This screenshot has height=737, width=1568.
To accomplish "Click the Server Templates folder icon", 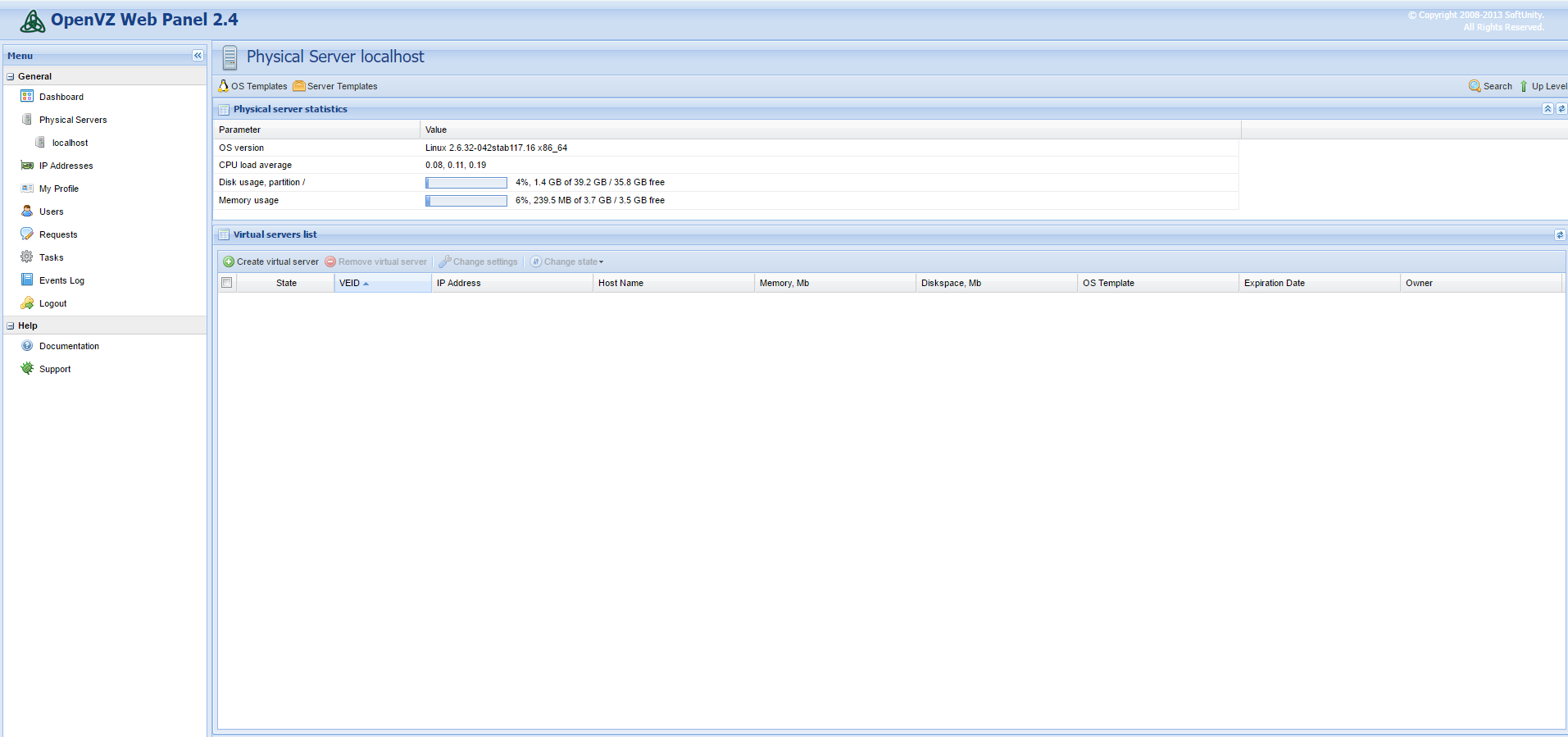I will pyautogui.click(x=299, y=85).
